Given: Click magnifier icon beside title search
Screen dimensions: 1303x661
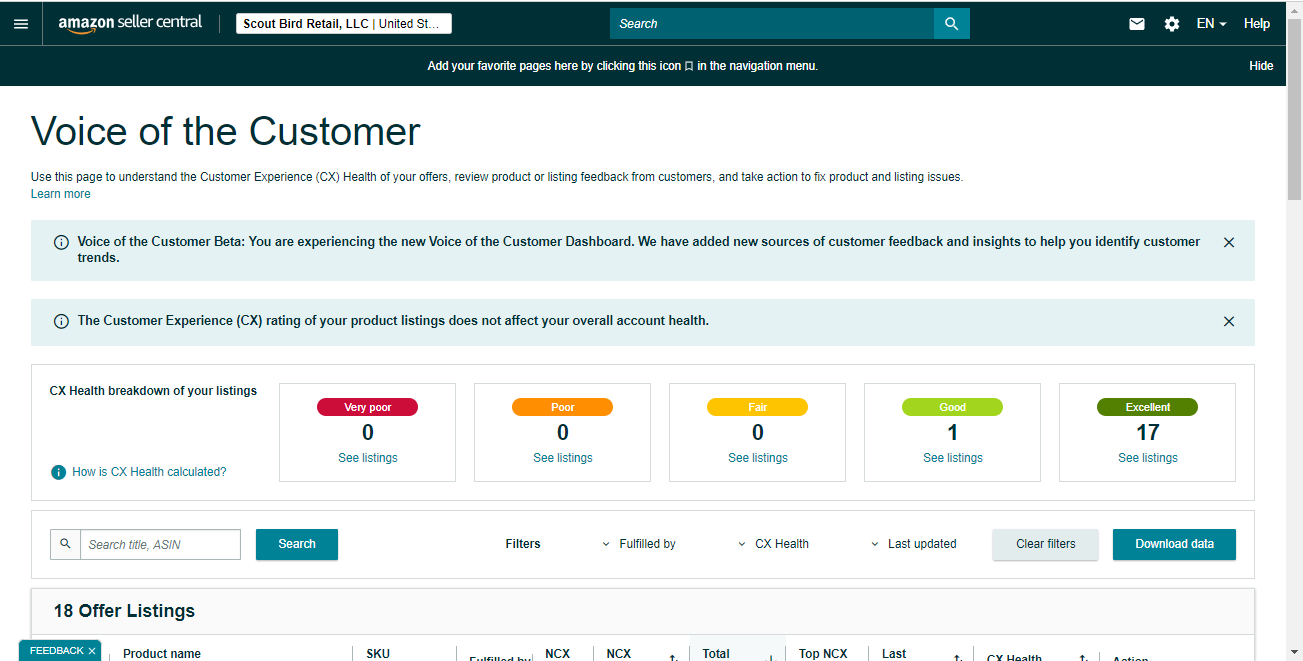Looking at the screenshot, I should click(65, 544).
